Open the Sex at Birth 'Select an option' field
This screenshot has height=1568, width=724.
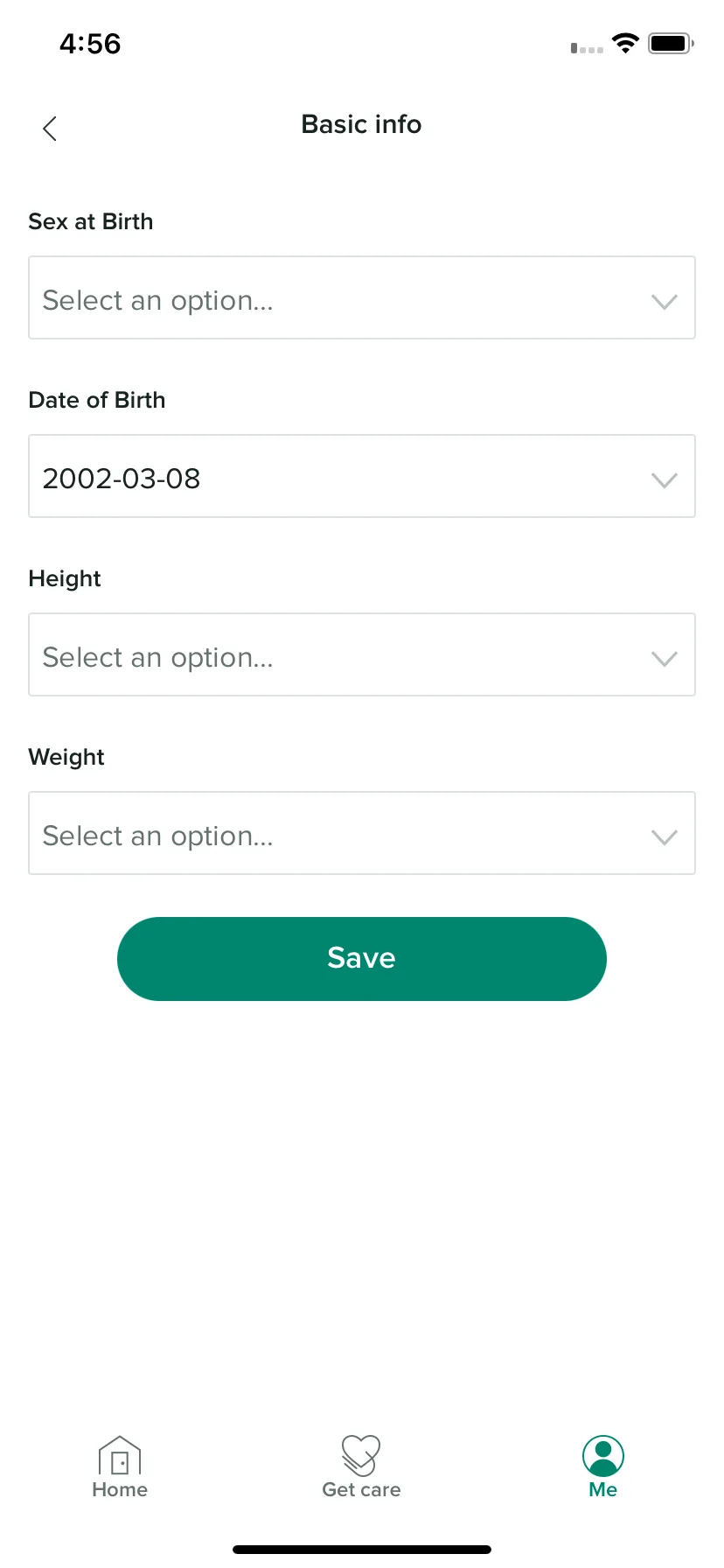coord(362,297)
